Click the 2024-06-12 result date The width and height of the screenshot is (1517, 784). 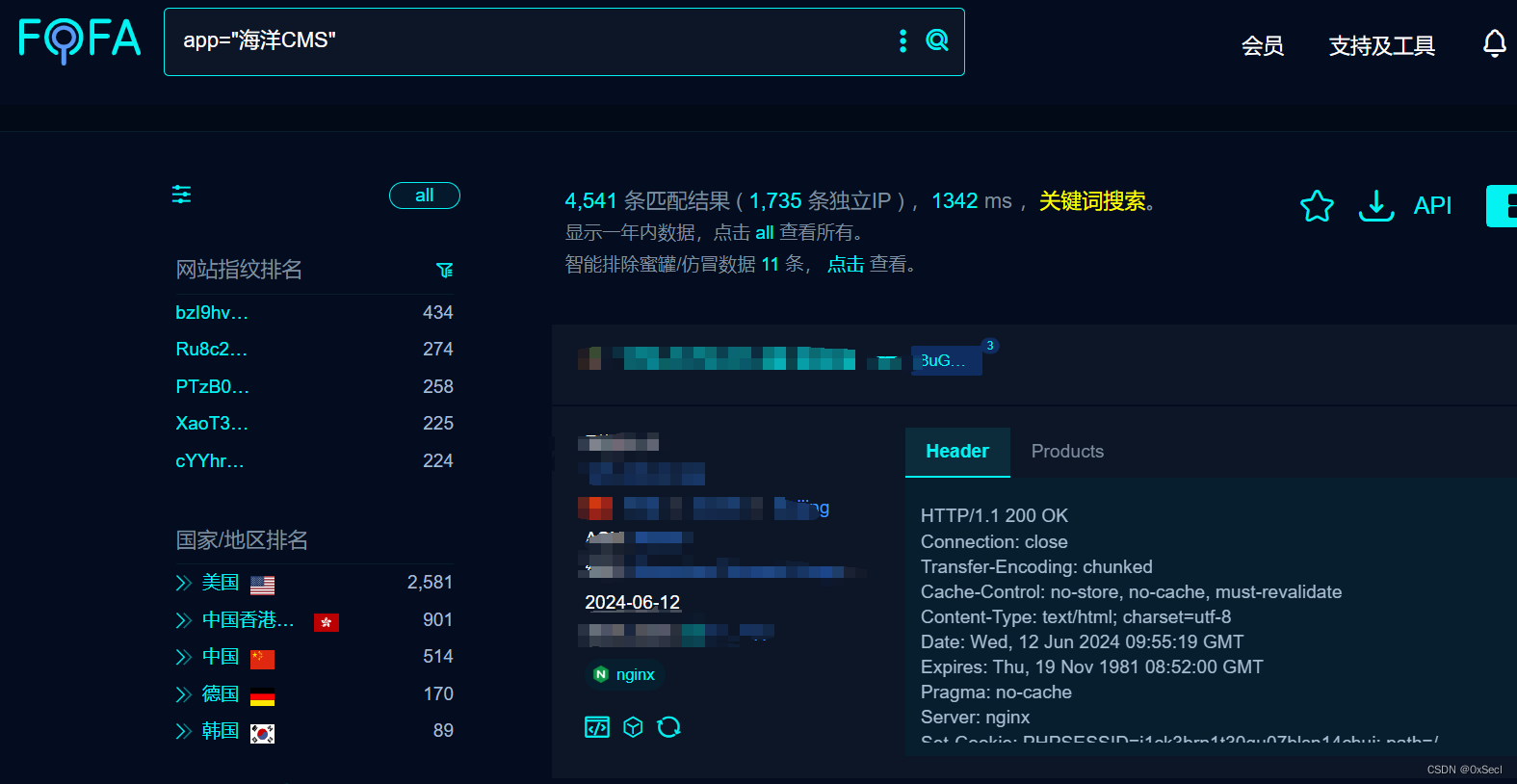click(x=633, y=602)
